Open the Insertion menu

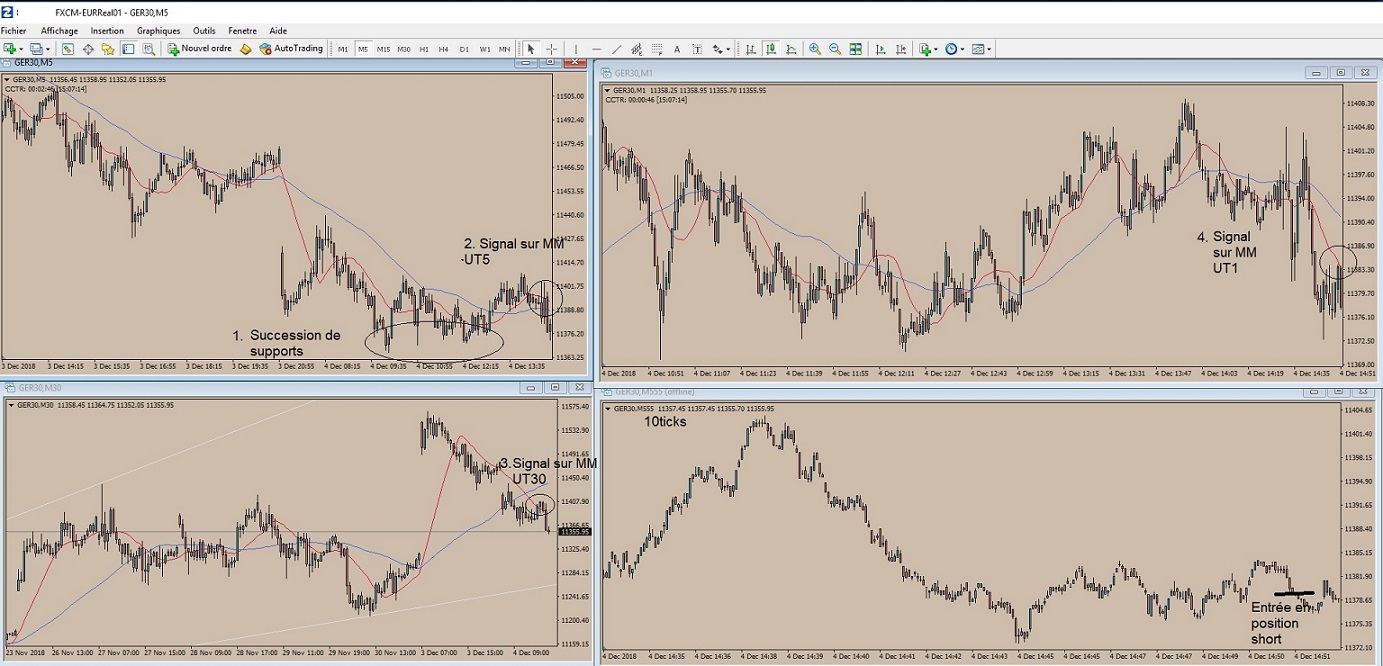[x=107, y=31]
